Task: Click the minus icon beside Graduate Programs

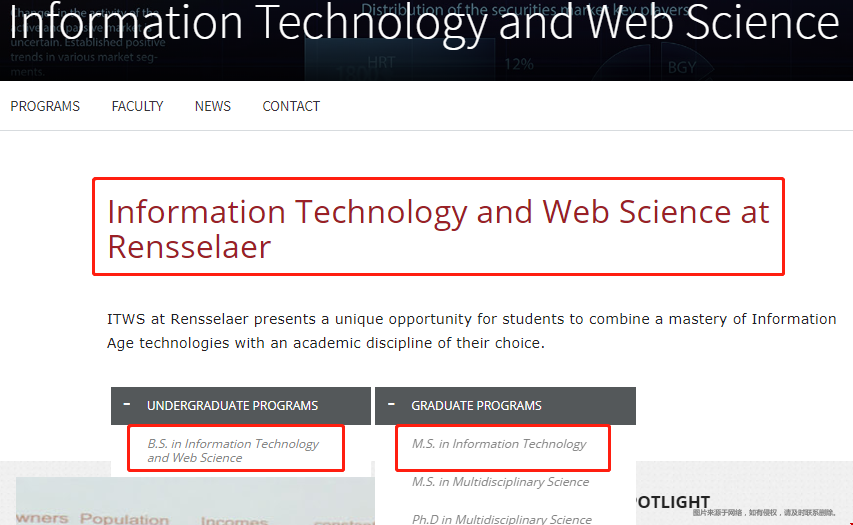Action: [391, 405]
